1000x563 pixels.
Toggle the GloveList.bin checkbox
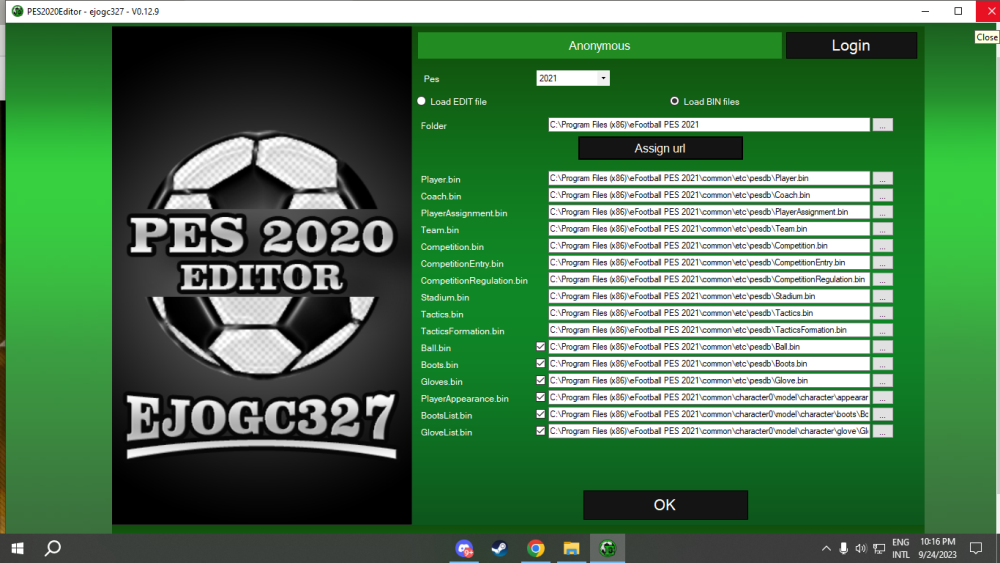(x=541, y=432)
